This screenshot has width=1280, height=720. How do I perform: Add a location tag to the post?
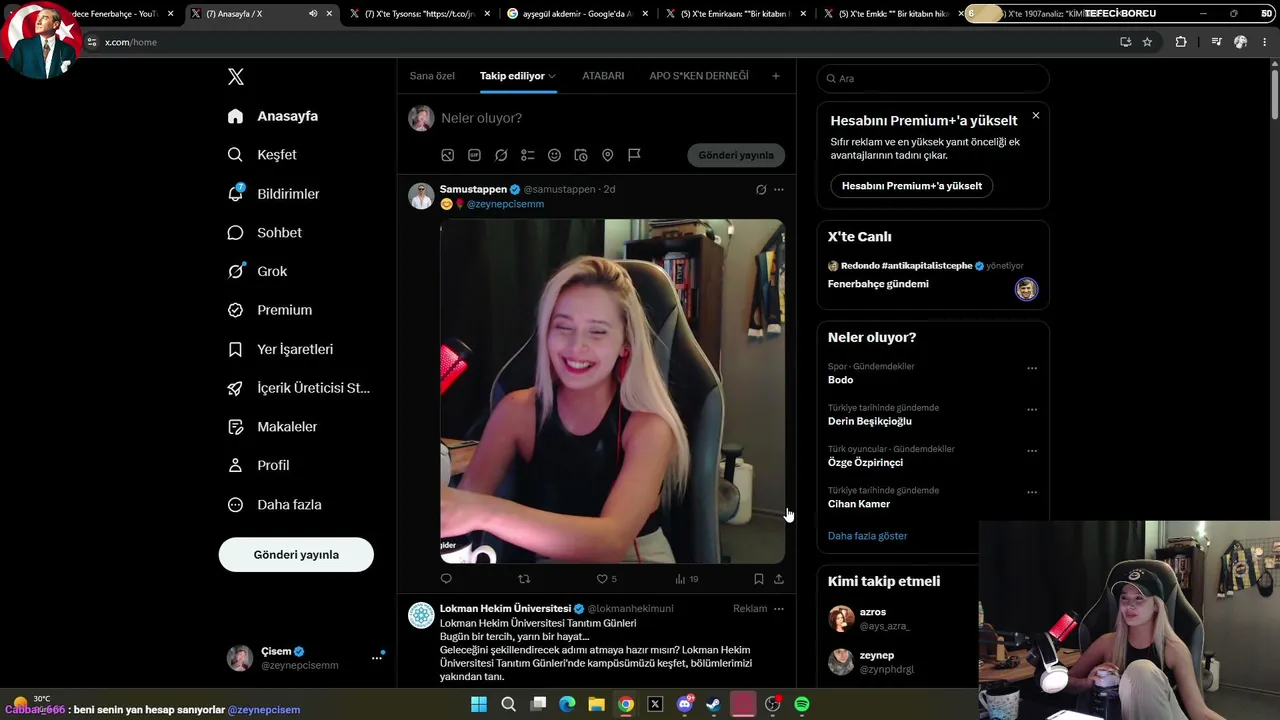(607, 155)
